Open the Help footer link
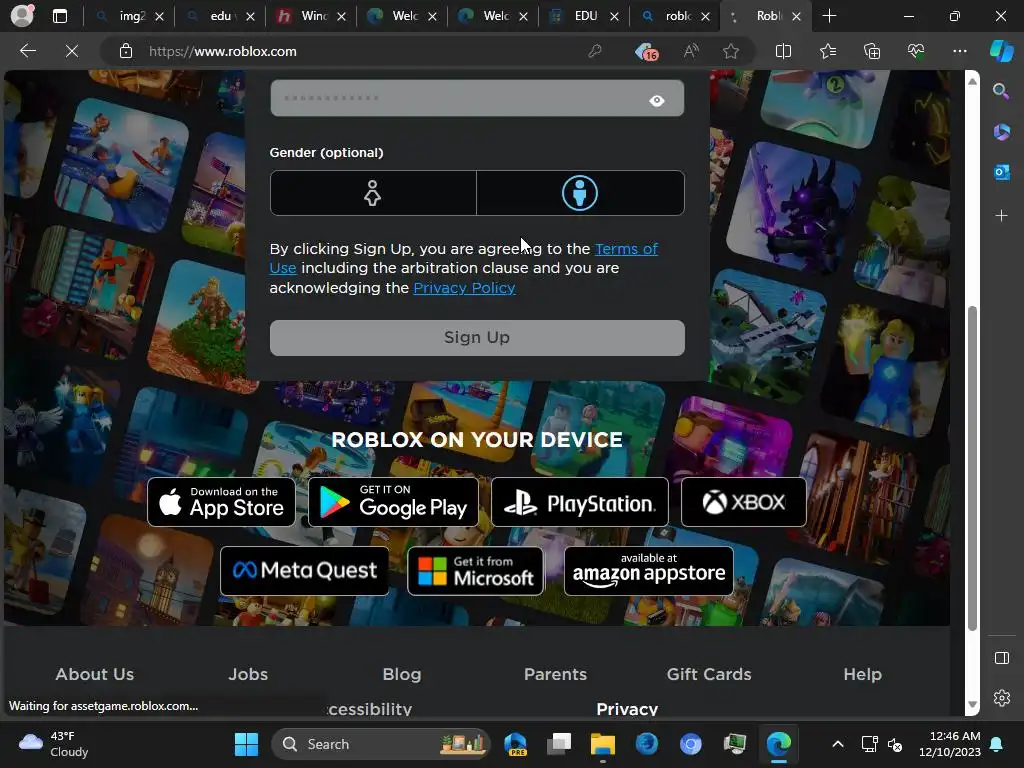This screenshot has width=1024, height=768. click(862, 674)
